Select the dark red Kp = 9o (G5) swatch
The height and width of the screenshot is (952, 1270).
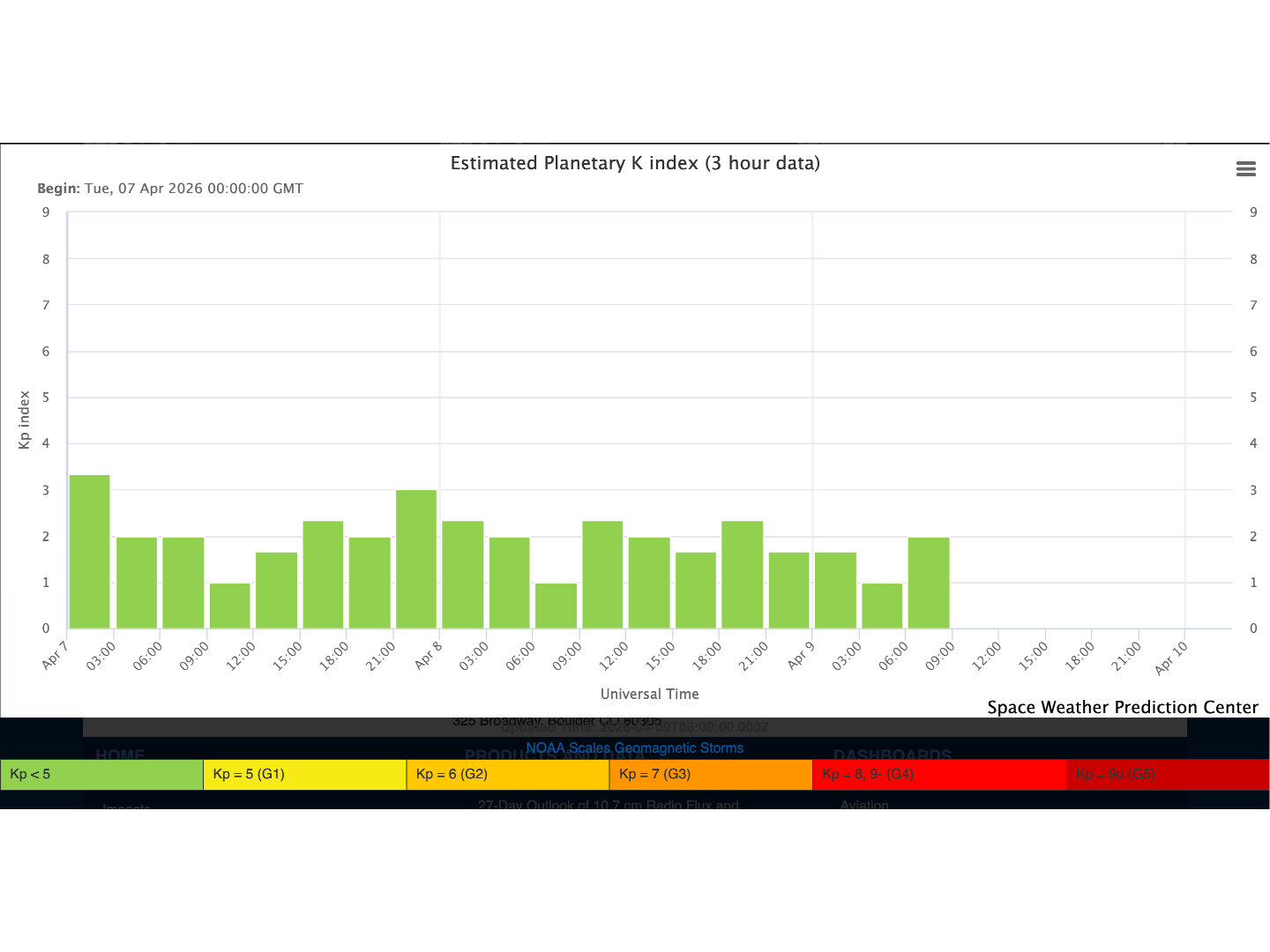[1167, 775]
